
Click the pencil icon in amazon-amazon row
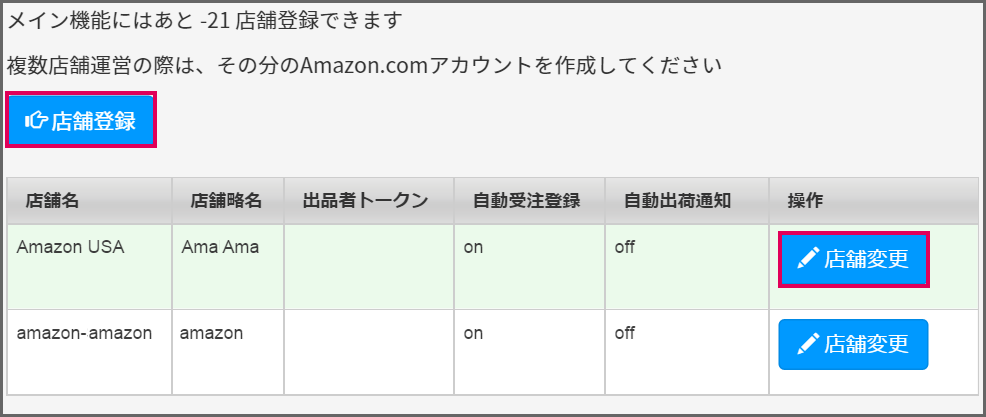(807, 344)
